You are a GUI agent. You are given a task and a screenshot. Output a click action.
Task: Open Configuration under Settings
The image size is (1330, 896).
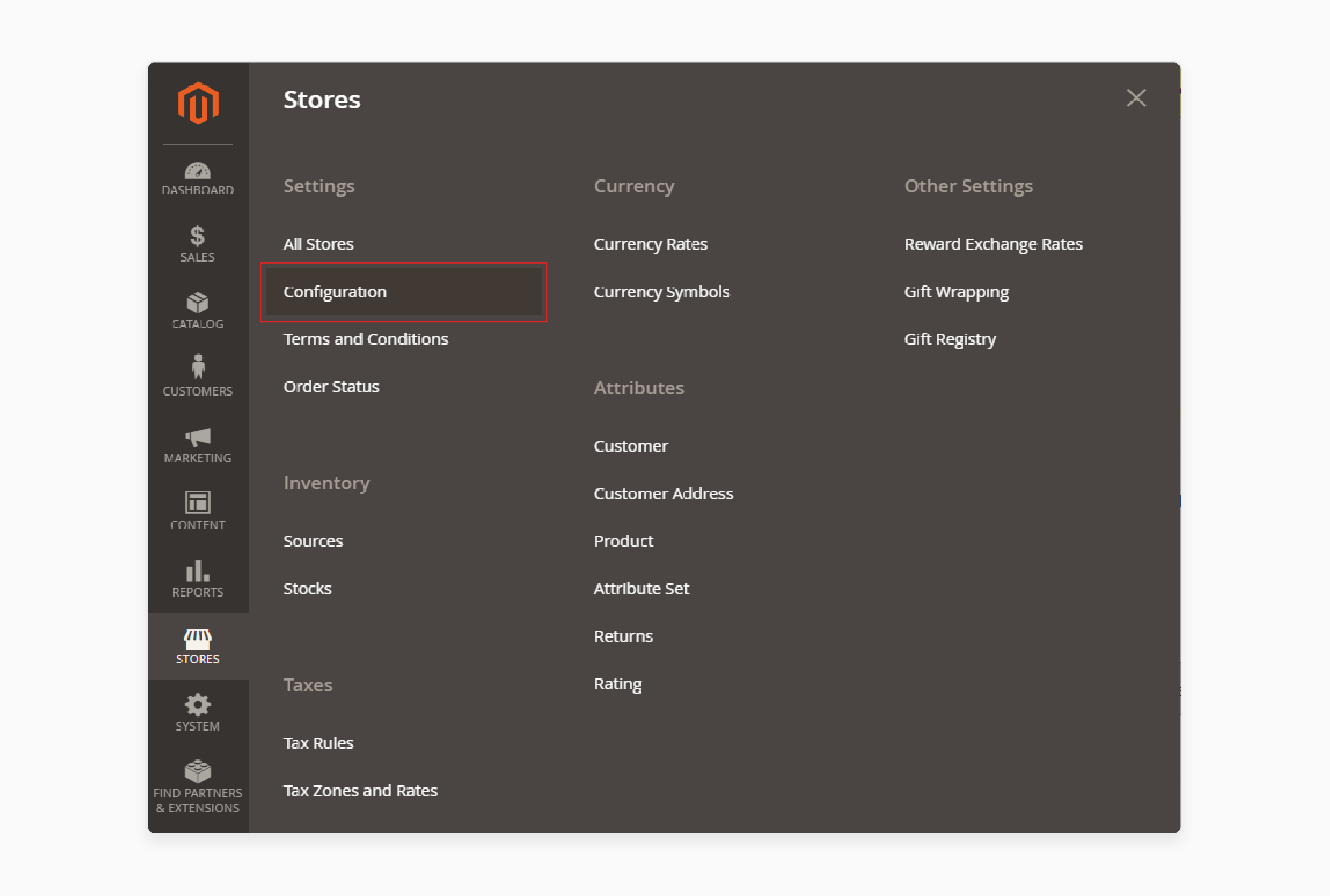(x=335, y=291)
